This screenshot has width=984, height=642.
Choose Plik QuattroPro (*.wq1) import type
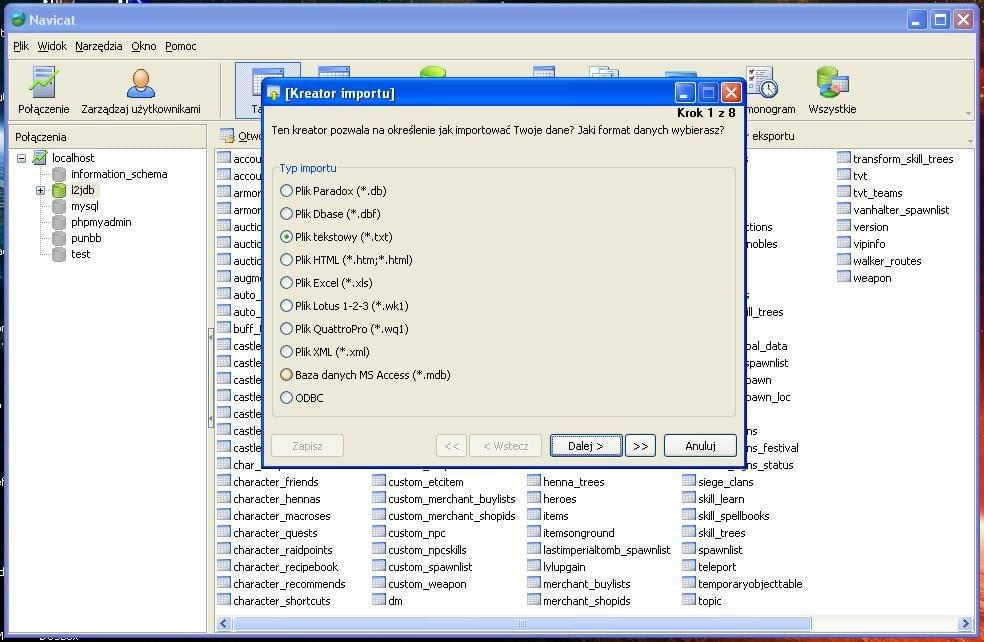click(x=286, y=329)
